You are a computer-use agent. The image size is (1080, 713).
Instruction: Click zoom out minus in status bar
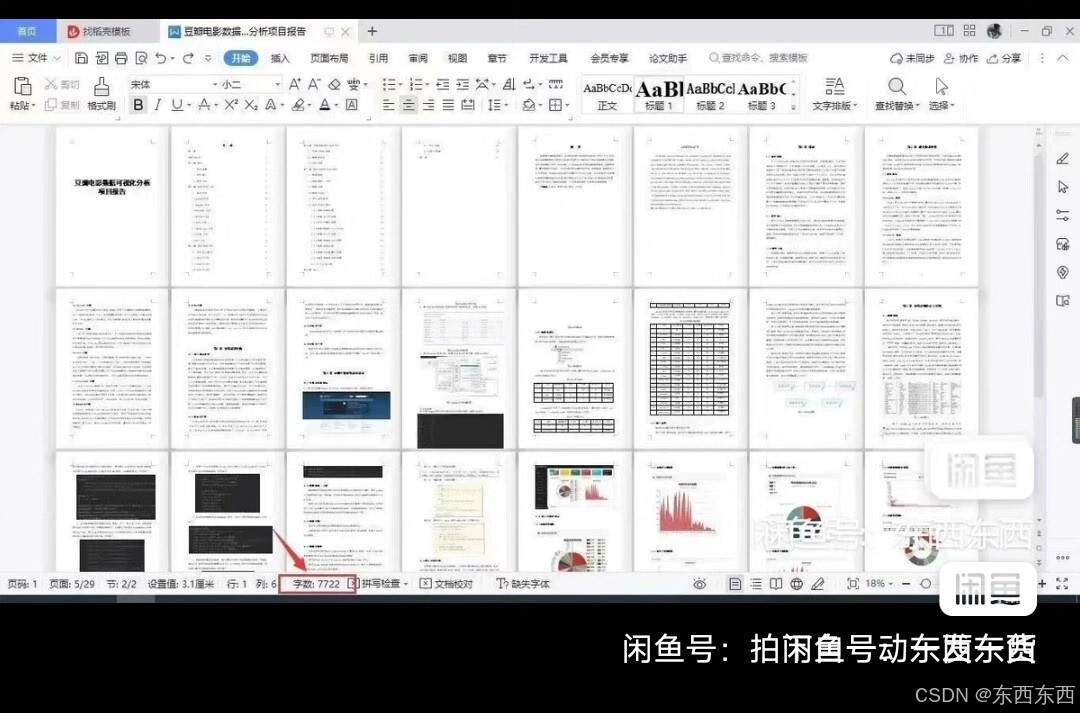[x=906, y=584]
